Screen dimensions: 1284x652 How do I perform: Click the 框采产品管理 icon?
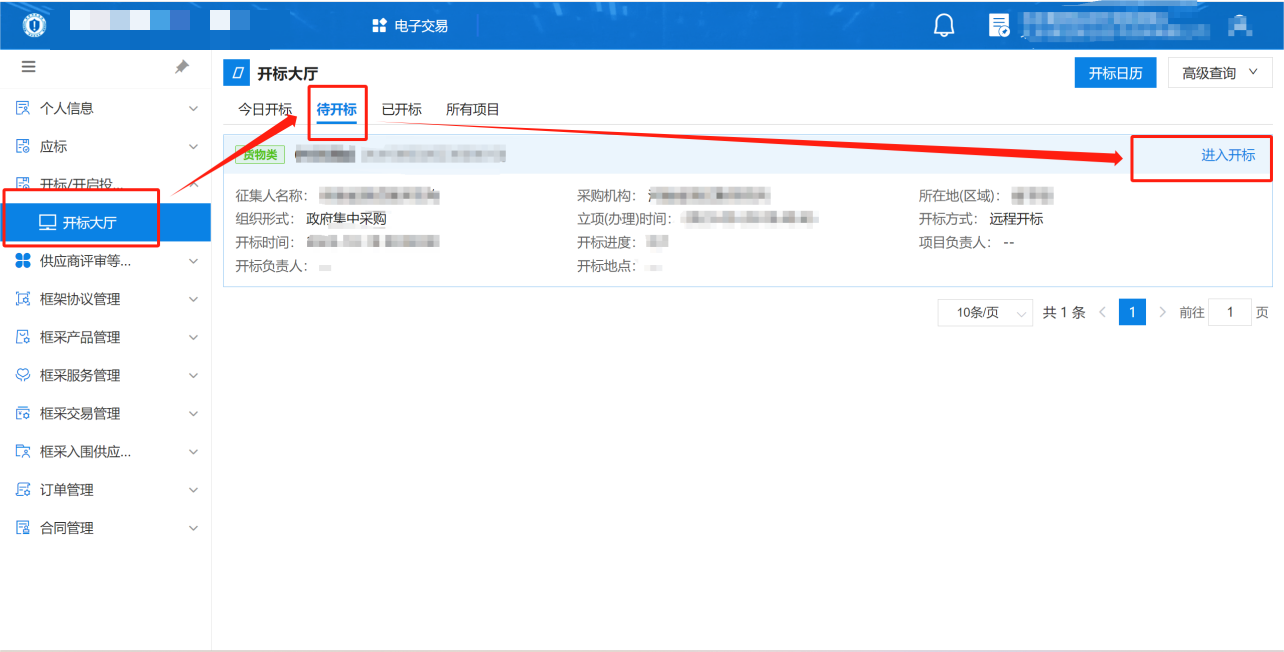[x=23, y=337]
